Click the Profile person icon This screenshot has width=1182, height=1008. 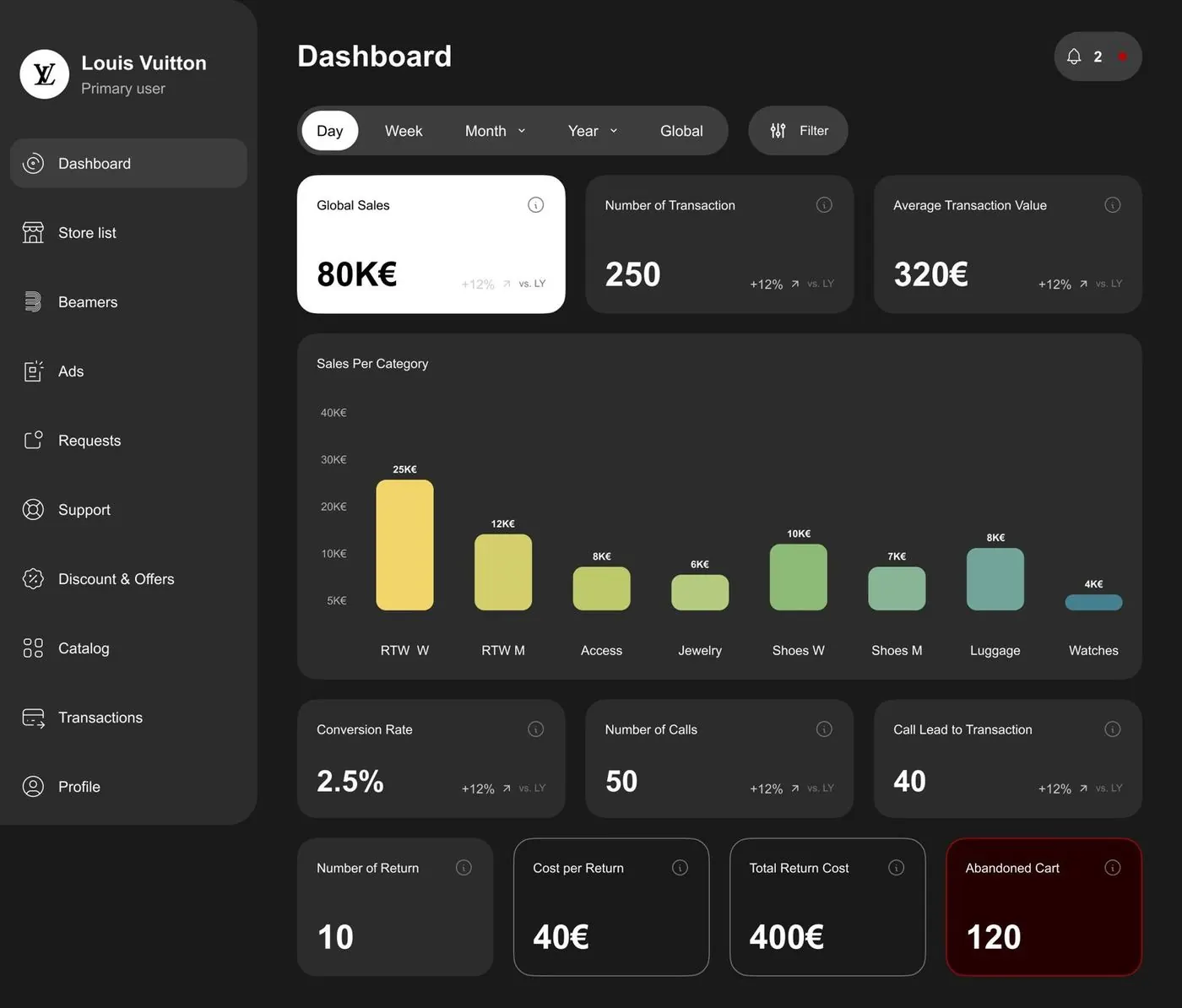pyautogui.click(x=33, y=786)
